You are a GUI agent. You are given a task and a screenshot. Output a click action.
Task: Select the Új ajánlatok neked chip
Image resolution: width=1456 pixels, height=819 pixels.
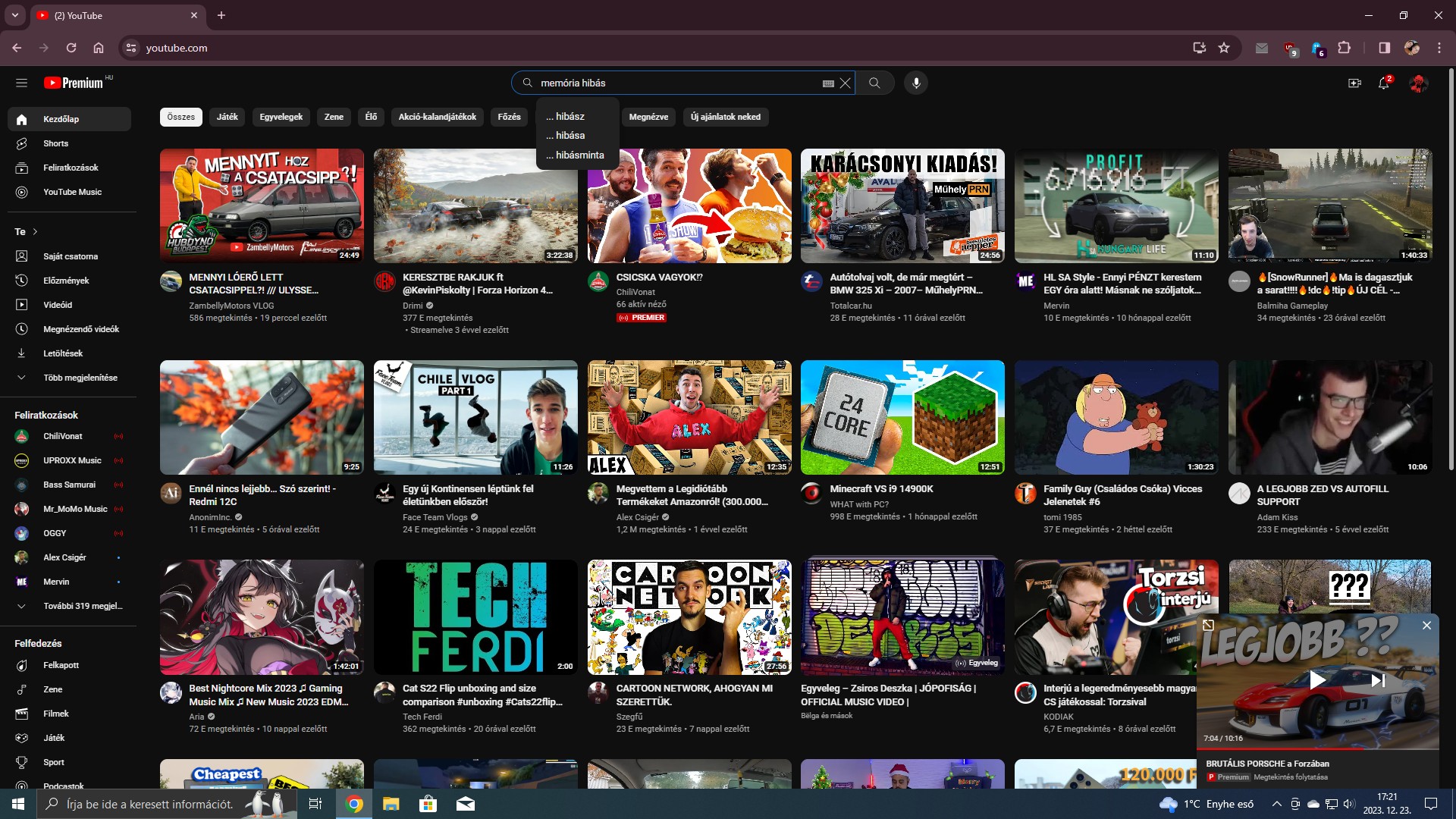click(726, 117)
